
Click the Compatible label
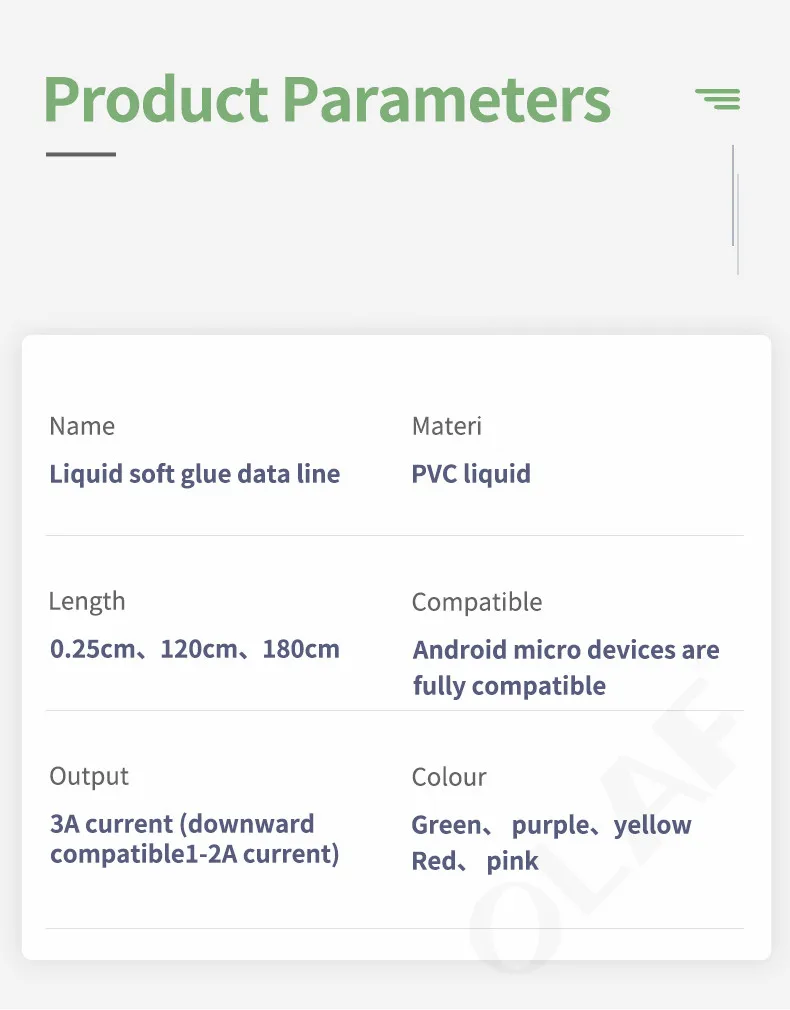477,602
